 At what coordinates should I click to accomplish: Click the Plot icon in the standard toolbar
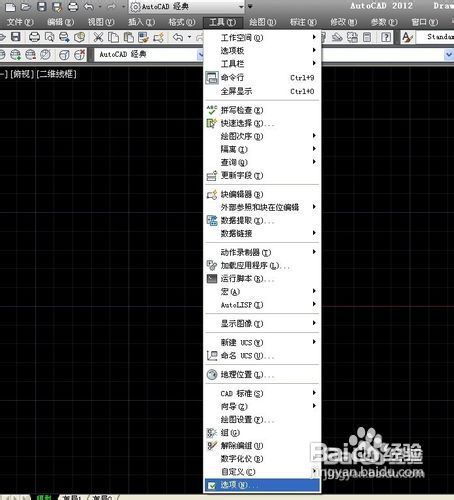click(x=34, y=37)
